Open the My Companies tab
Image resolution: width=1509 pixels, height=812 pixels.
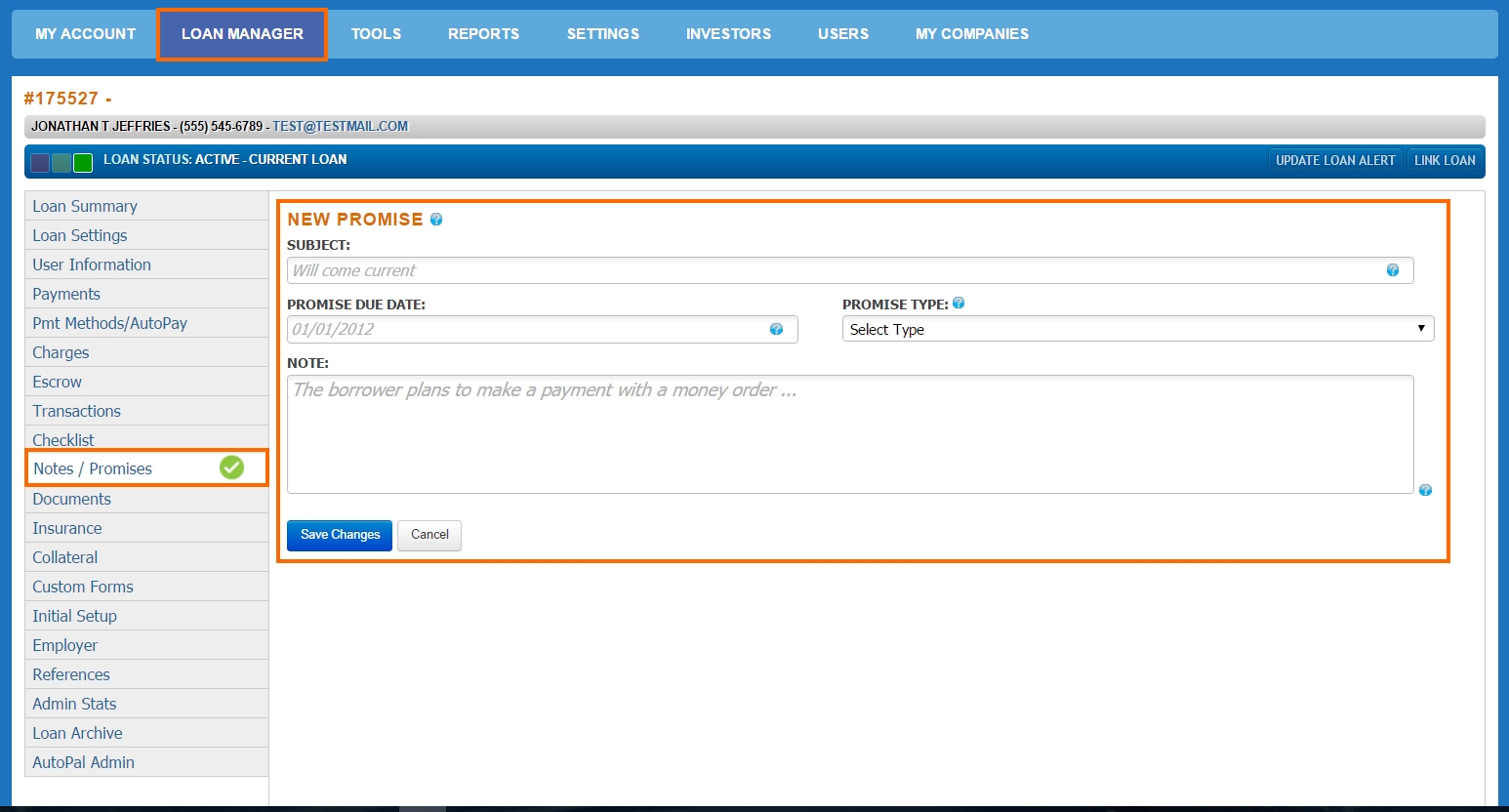point(972,34)
